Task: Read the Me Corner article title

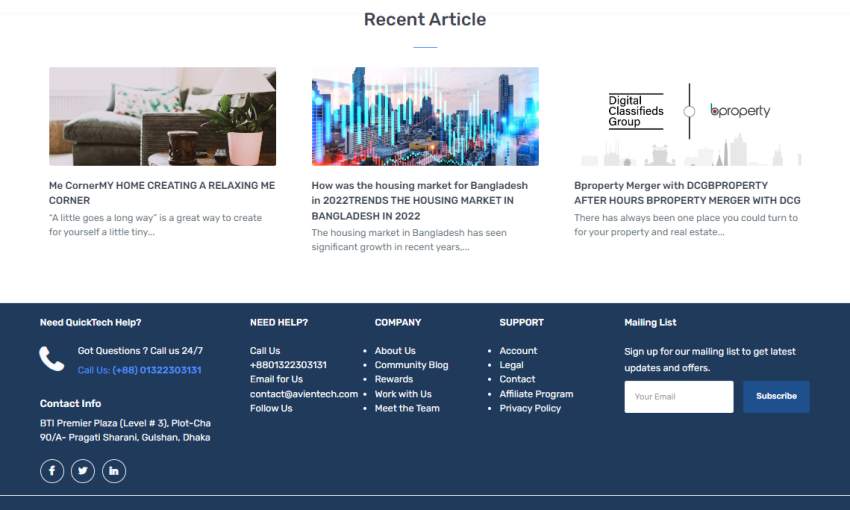Action: click(x=162, y=193)
